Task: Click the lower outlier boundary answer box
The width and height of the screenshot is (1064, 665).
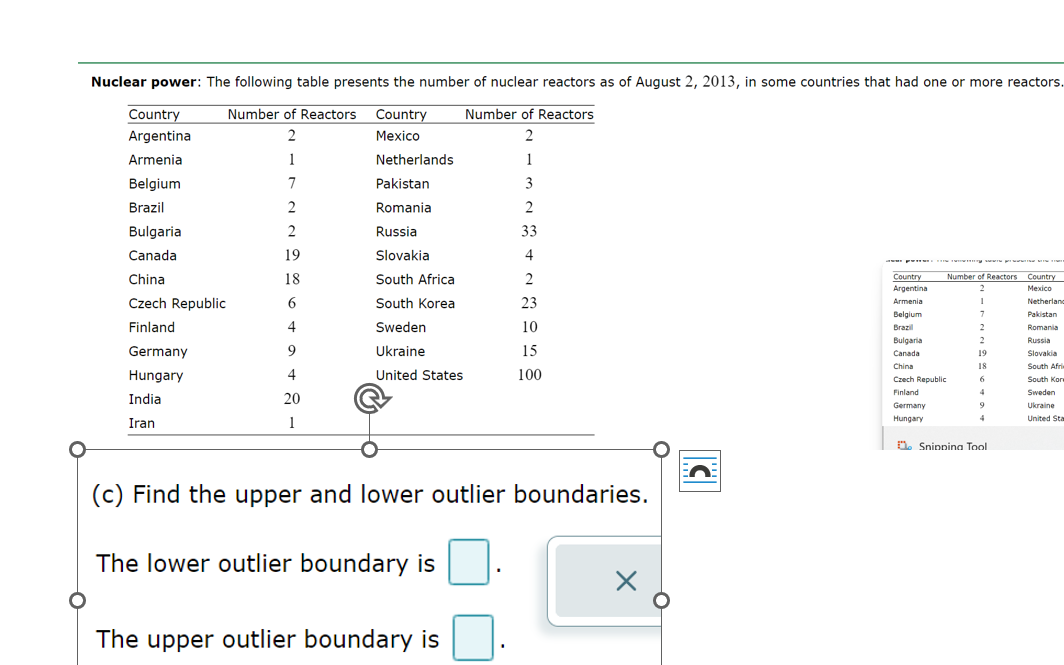Action: [x=469, y=562]
